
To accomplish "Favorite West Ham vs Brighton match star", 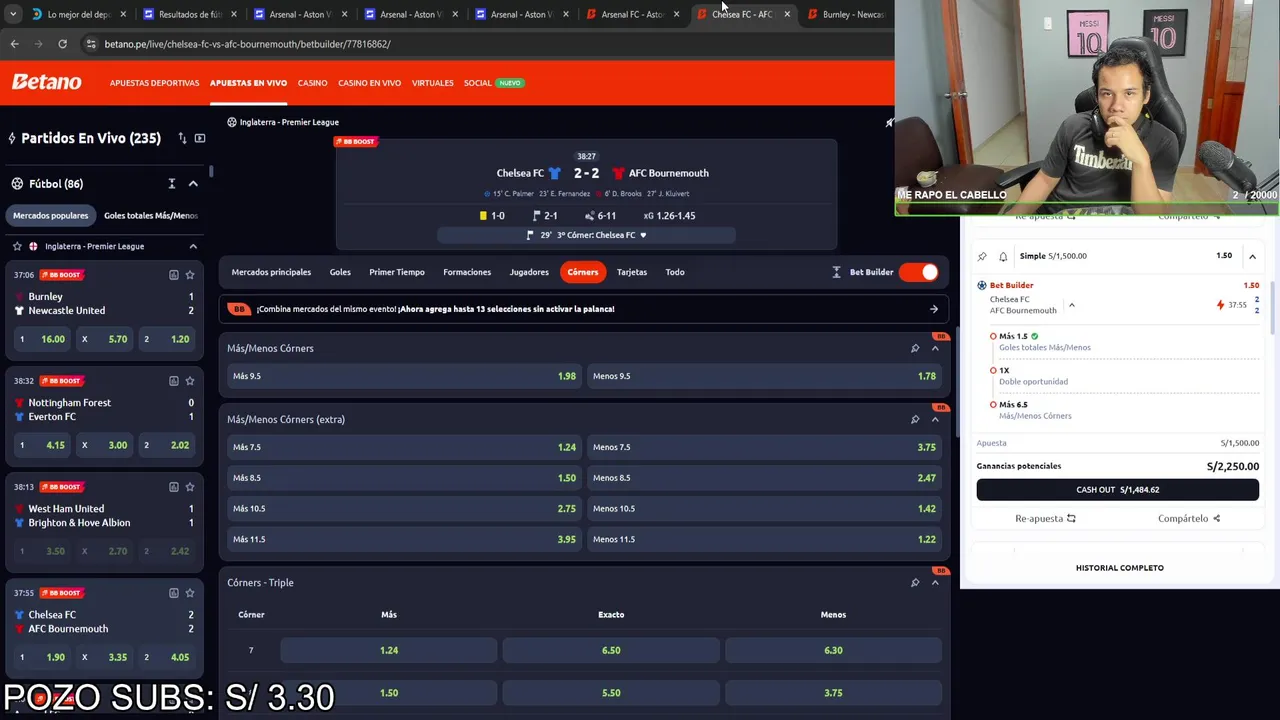I will (190, 487).
